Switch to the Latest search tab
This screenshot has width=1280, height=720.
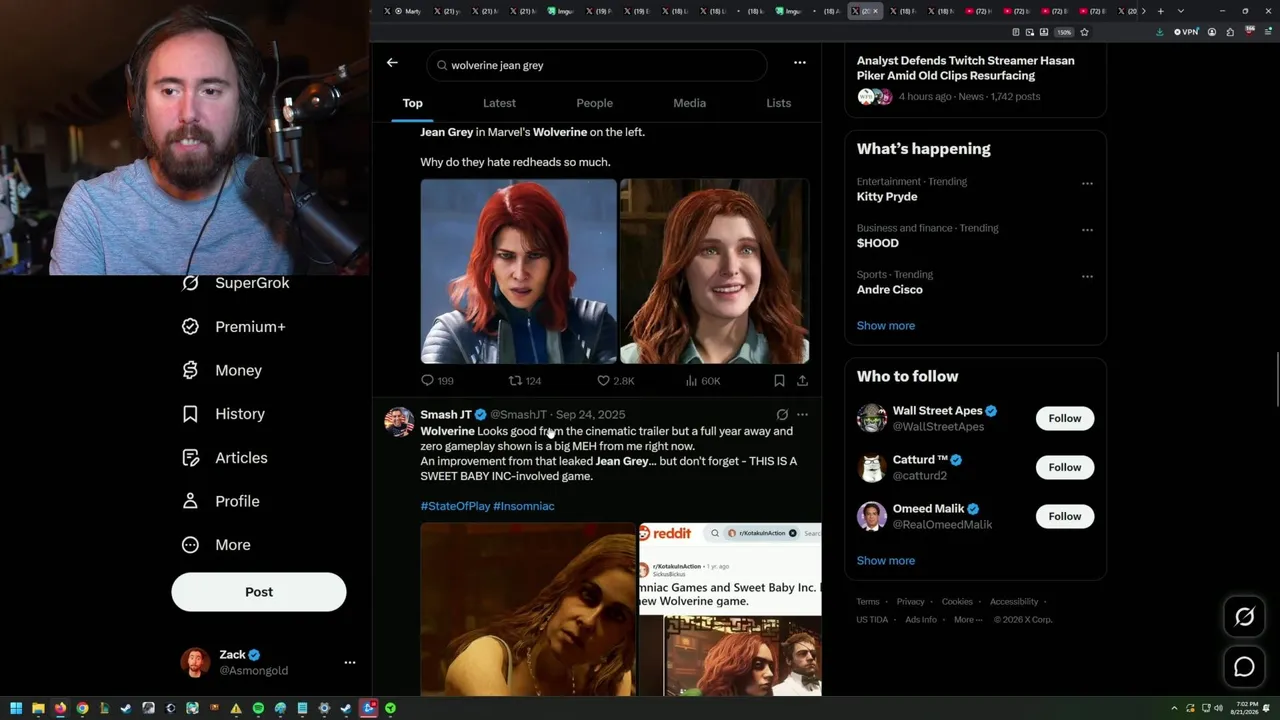[x=499, y=103]
